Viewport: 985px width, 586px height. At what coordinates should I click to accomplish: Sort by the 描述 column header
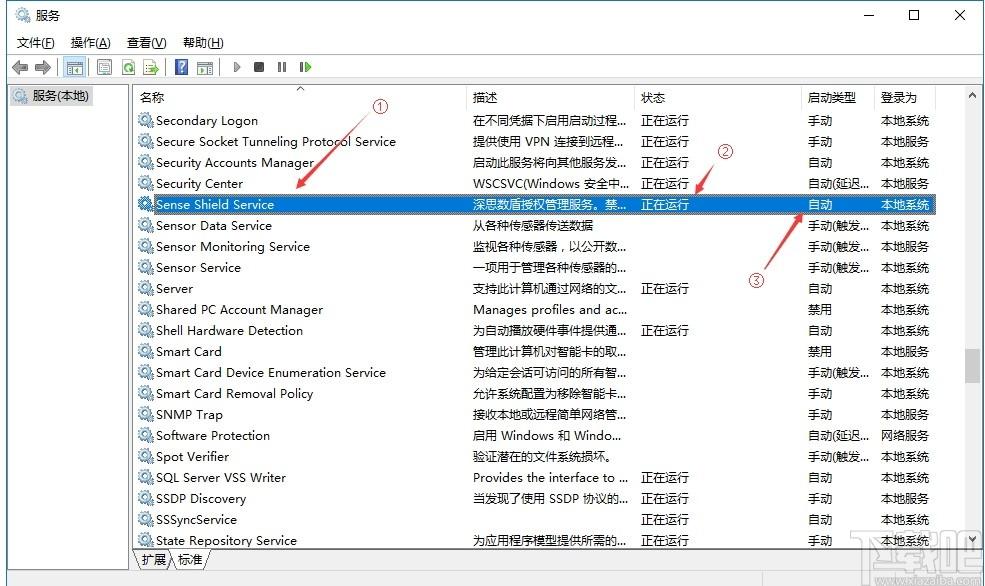click(551, 97)
